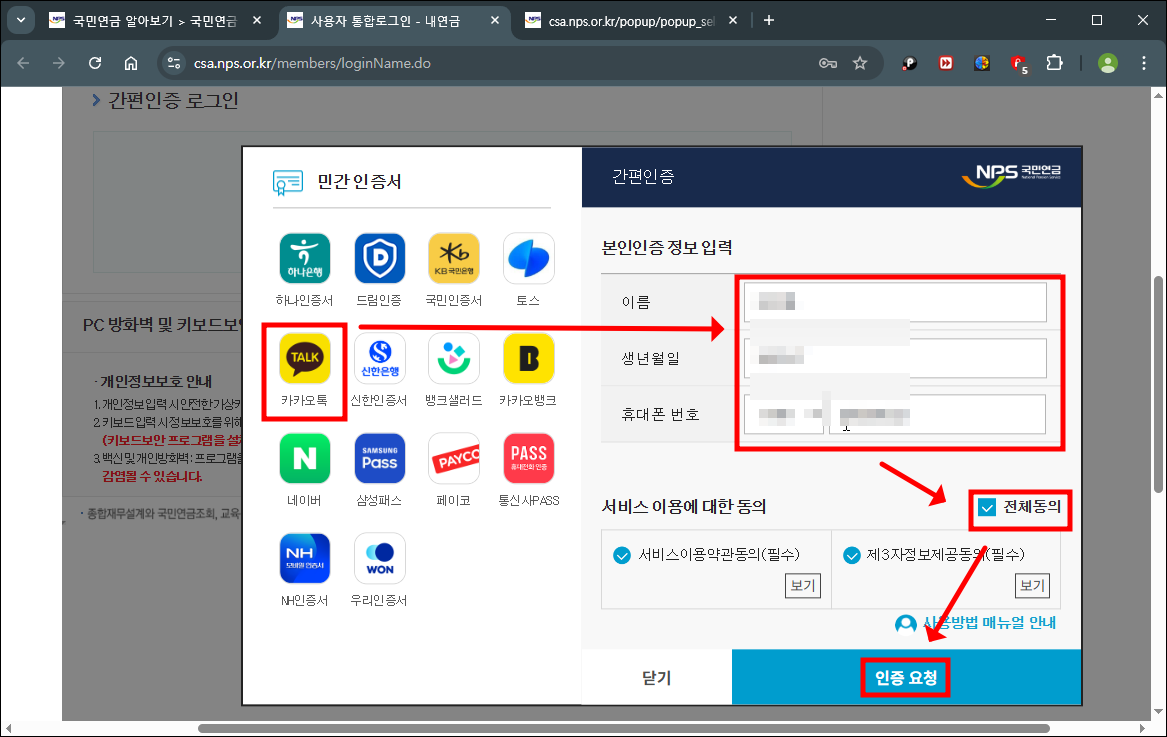Pick Toss as the authentication method
The image size is (1167, 737).
528,258
